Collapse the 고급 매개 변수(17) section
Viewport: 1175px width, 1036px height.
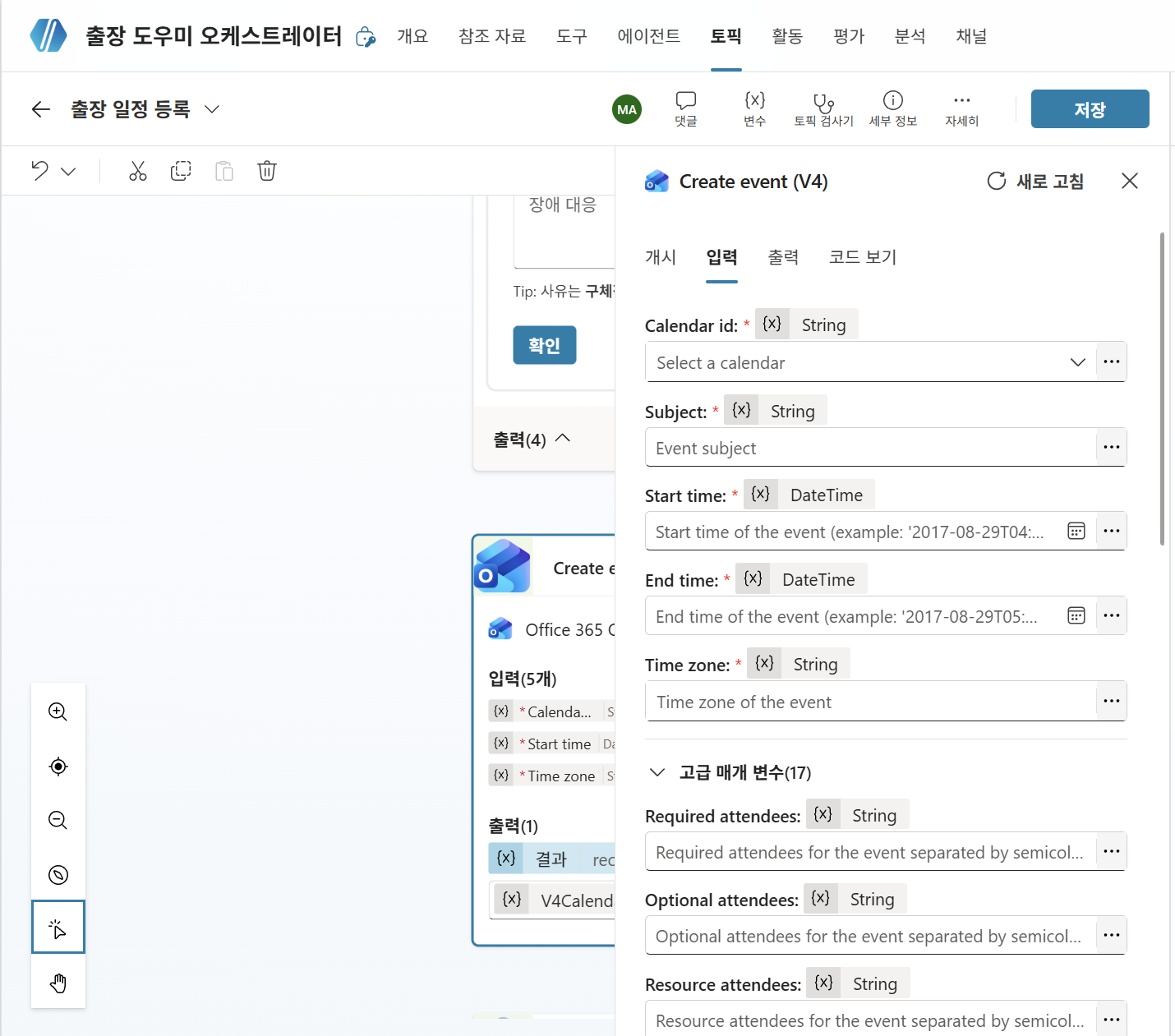click(657, 772)
